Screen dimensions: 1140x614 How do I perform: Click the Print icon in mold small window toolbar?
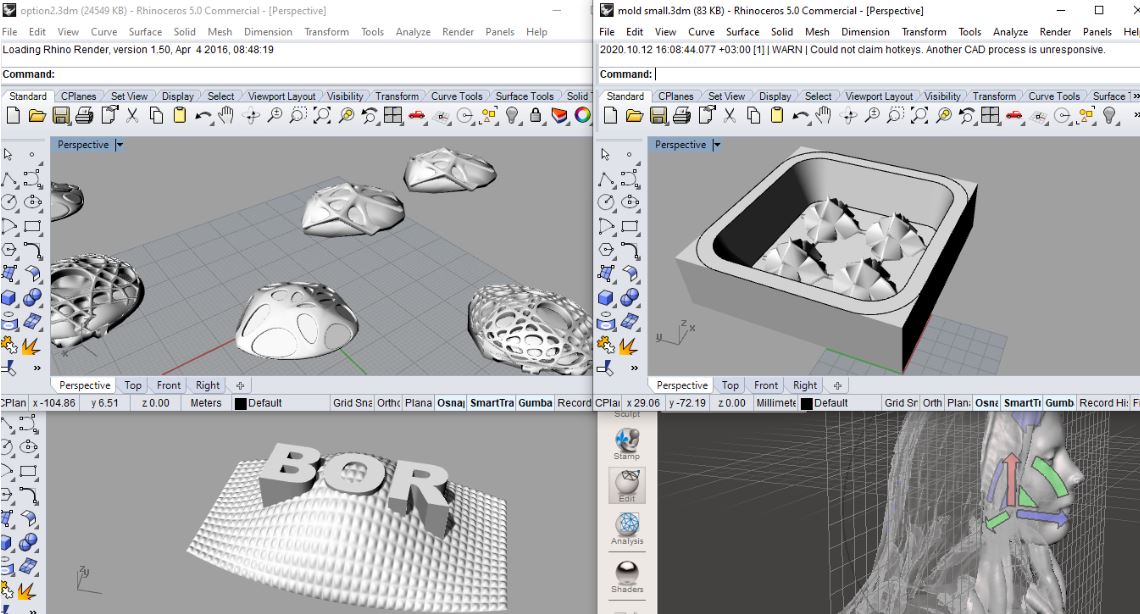(x=680, y=116)
